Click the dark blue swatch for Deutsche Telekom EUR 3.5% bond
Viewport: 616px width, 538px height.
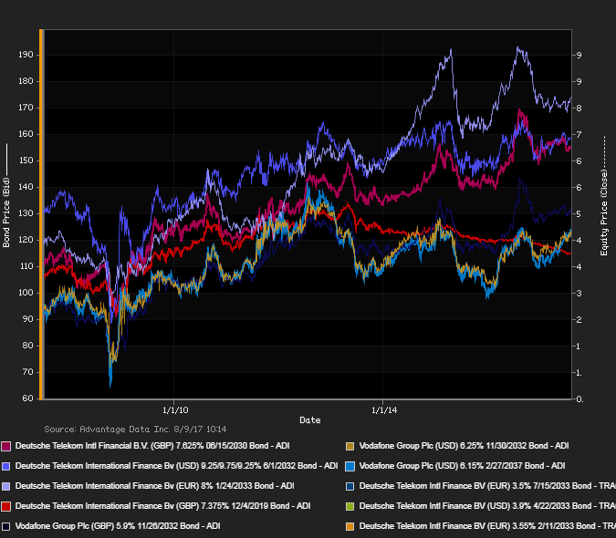click(350, 486)
